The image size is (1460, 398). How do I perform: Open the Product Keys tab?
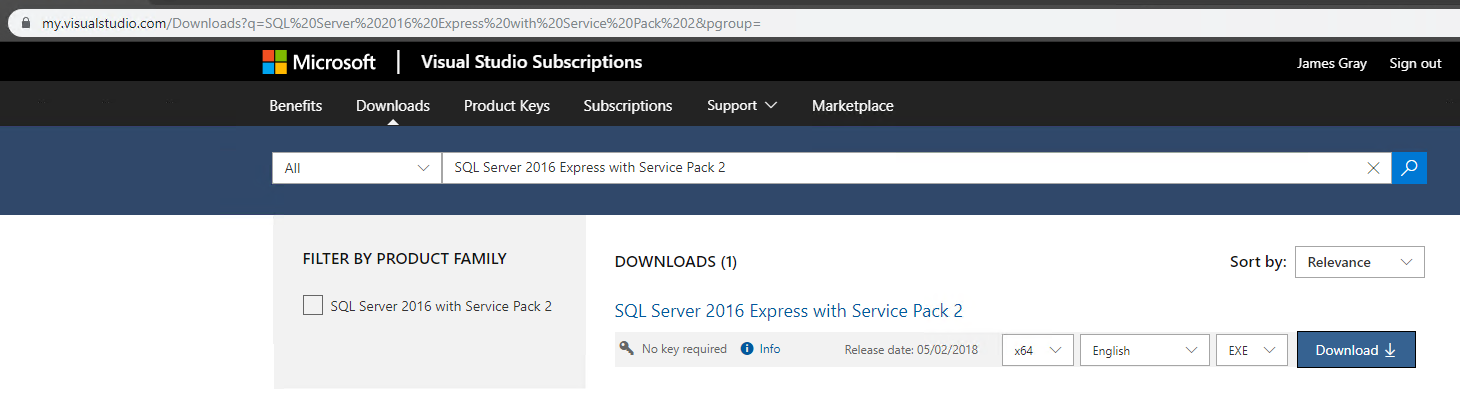coord(507,105)
